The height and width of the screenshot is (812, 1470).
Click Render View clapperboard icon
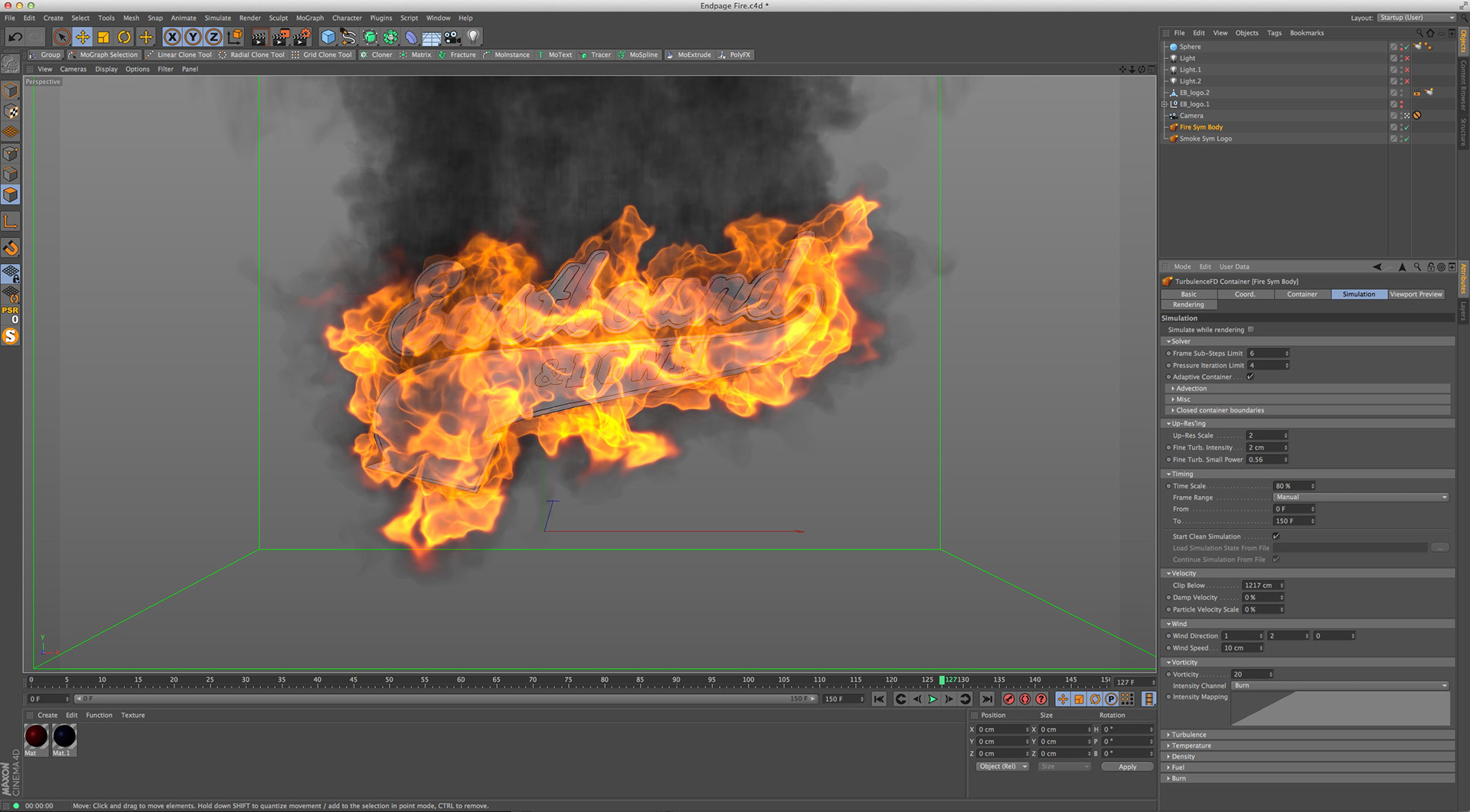click(260, 37)
